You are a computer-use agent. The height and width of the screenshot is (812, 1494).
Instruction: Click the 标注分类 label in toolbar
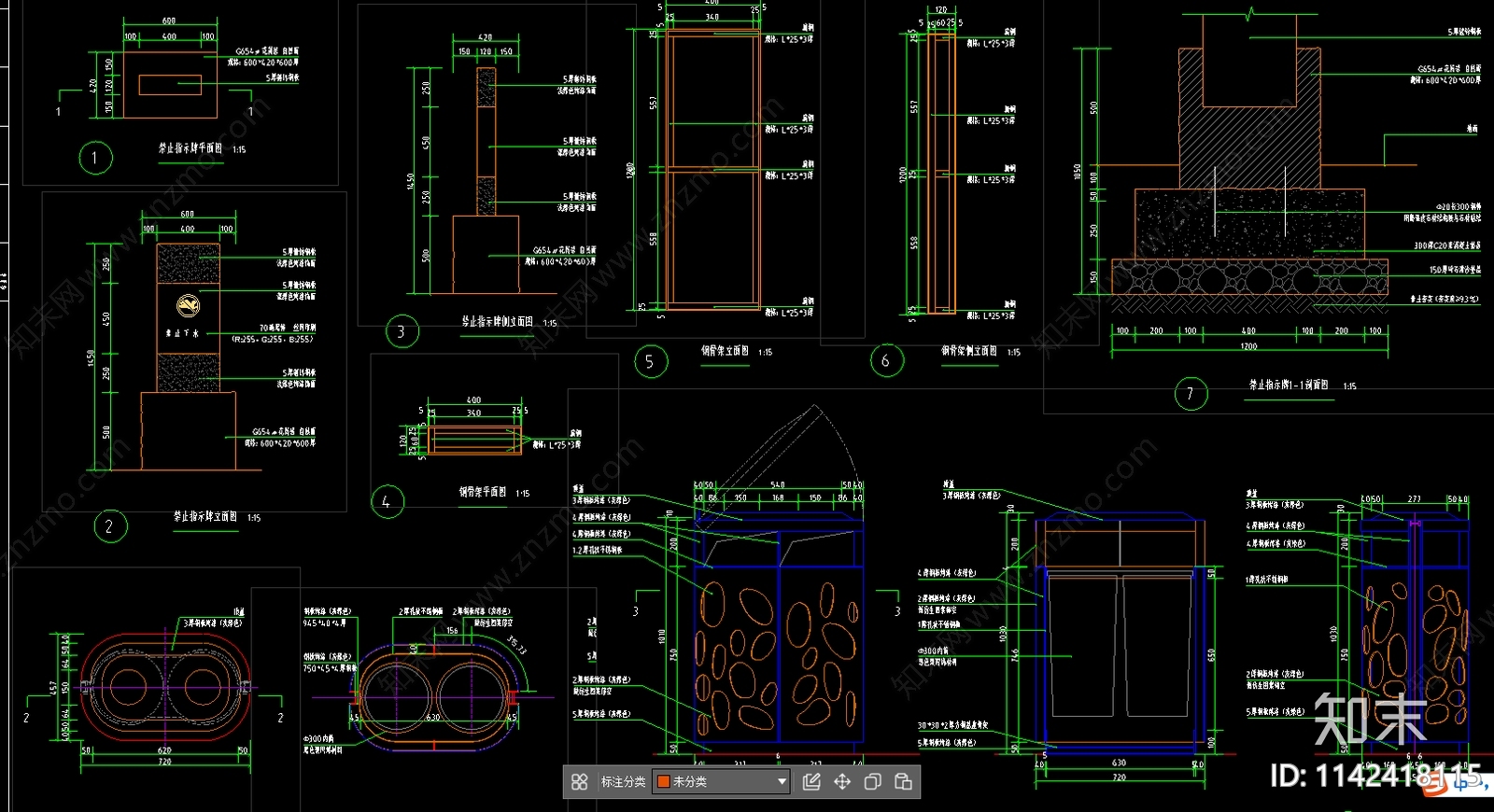623,782
